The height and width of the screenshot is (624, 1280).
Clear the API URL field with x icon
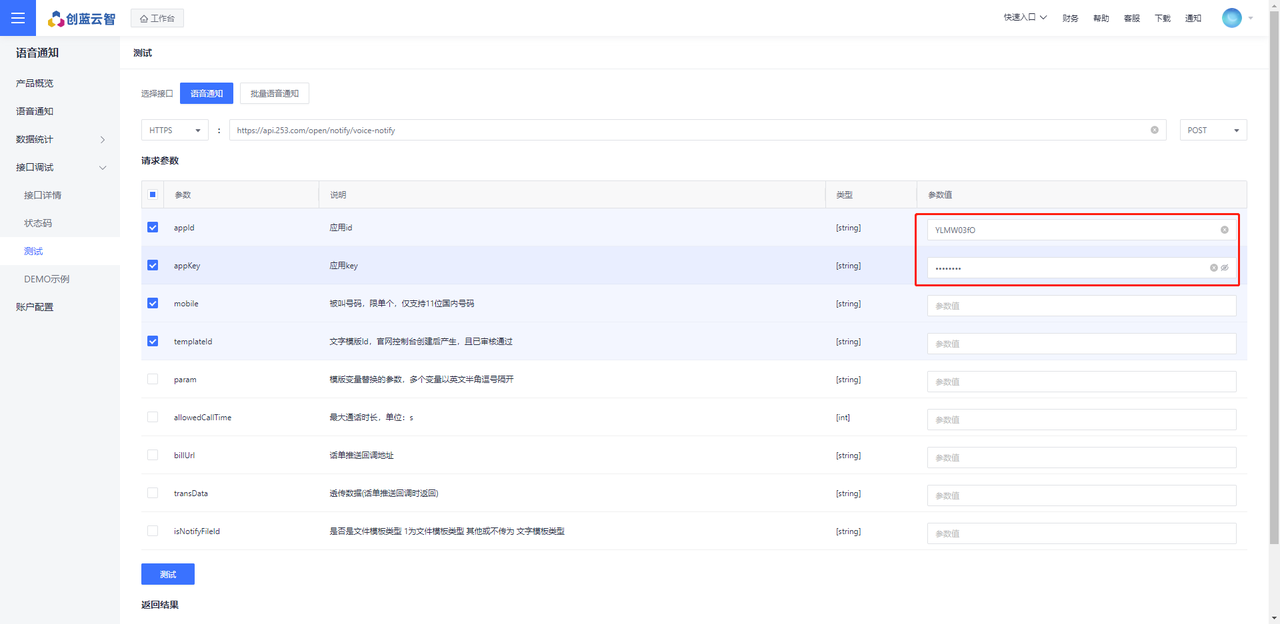pos(1154,130)
